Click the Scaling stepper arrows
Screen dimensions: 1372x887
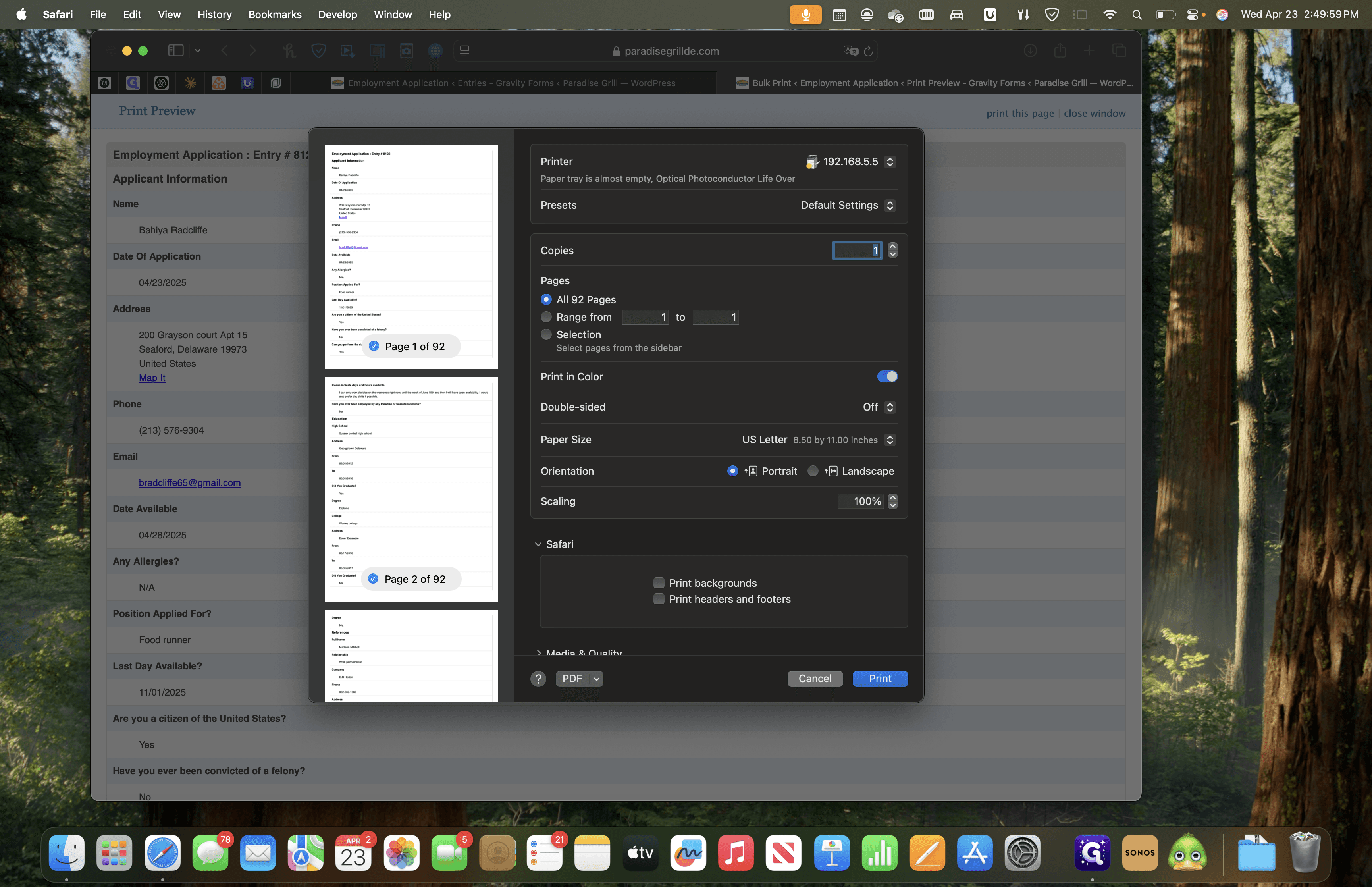[x=892, y=502]
